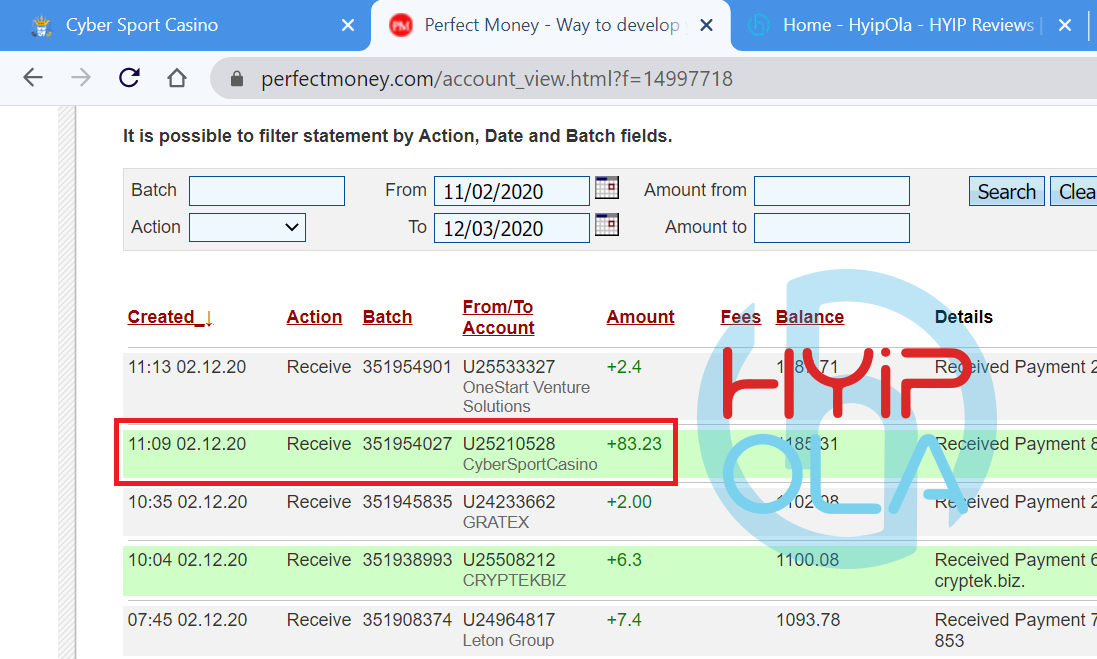This screenshot has width=1097, height=659.
Task: Click batch number 351938993
Action: (406, 560)
